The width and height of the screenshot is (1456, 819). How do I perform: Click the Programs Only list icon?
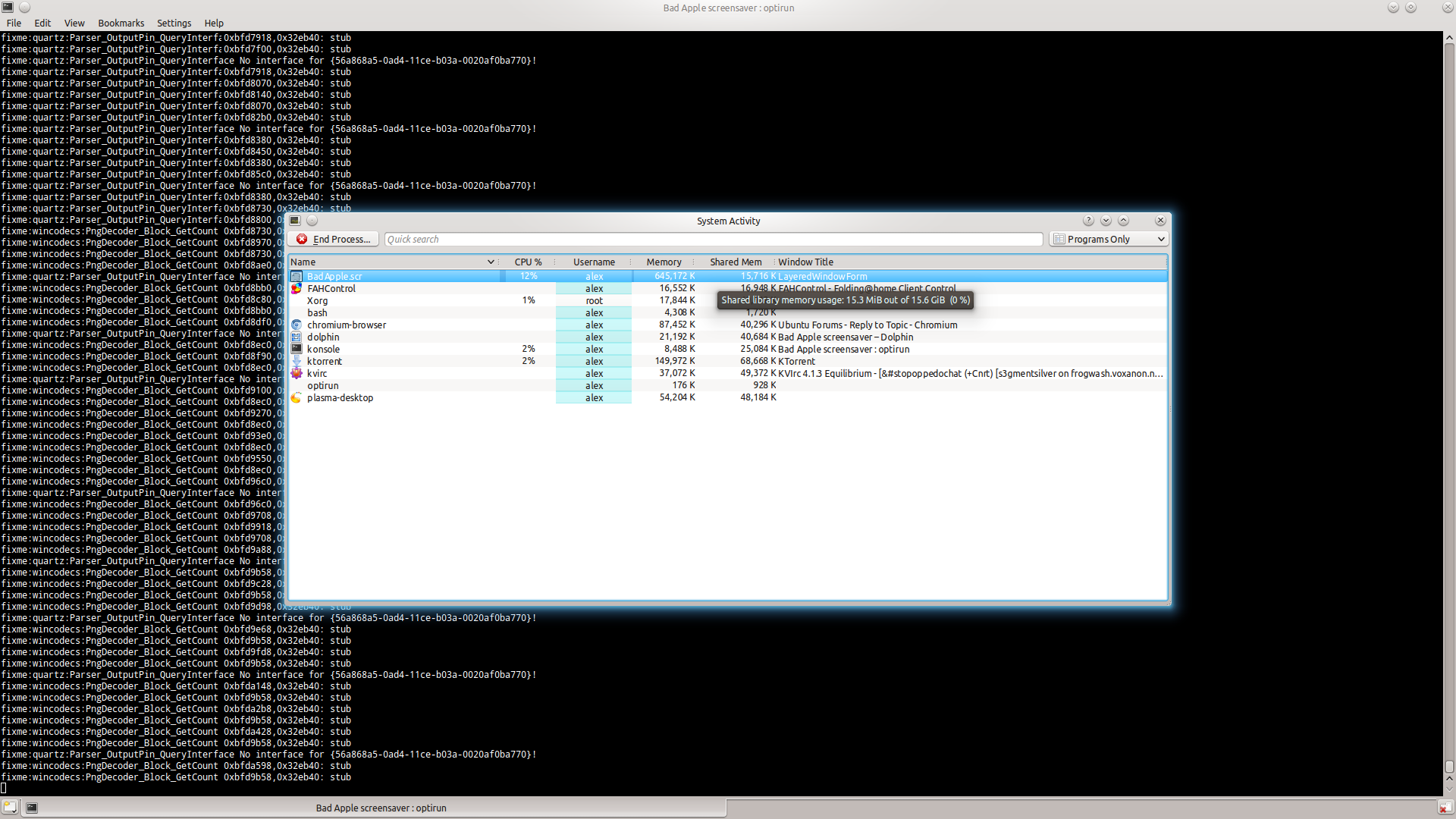1059,239
